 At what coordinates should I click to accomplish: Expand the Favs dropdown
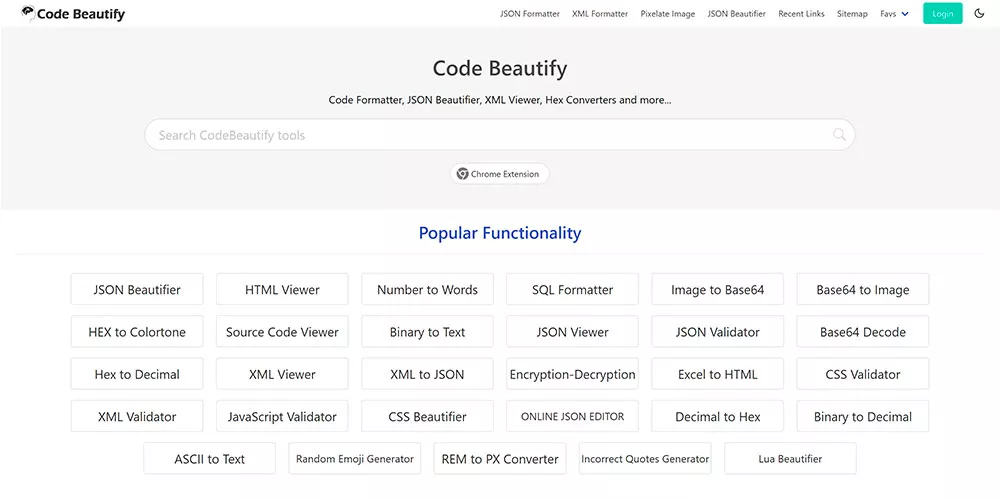(894, 13)
